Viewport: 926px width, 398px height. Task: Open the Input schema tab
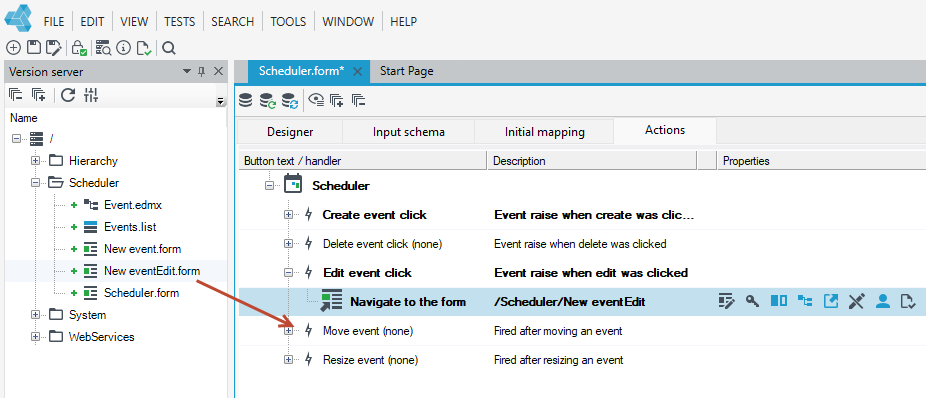coord(409,132)
